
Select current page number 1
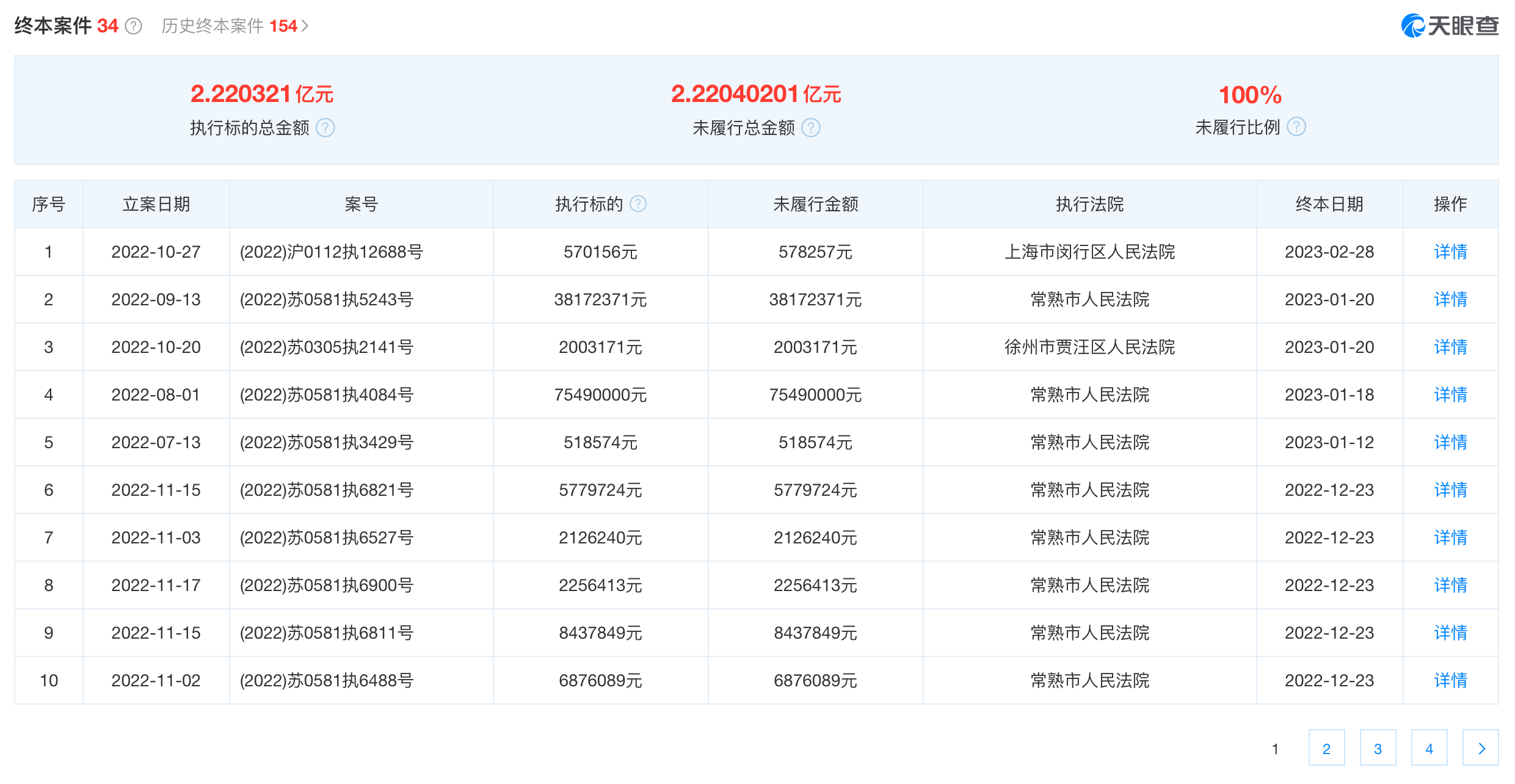[x=1274, y=749]
